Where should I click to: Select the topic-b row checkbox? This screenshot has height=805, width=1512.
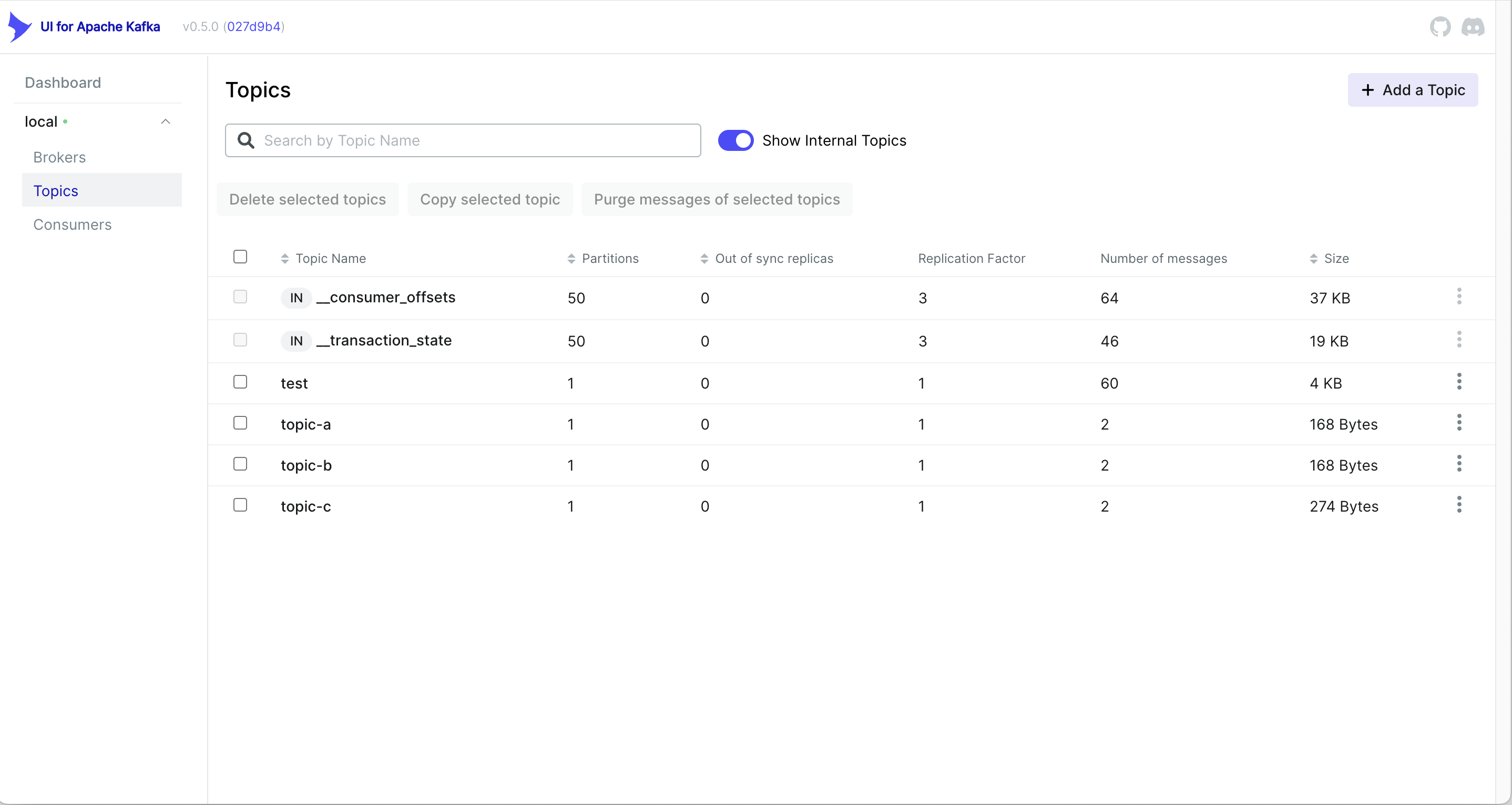(240, 464)
